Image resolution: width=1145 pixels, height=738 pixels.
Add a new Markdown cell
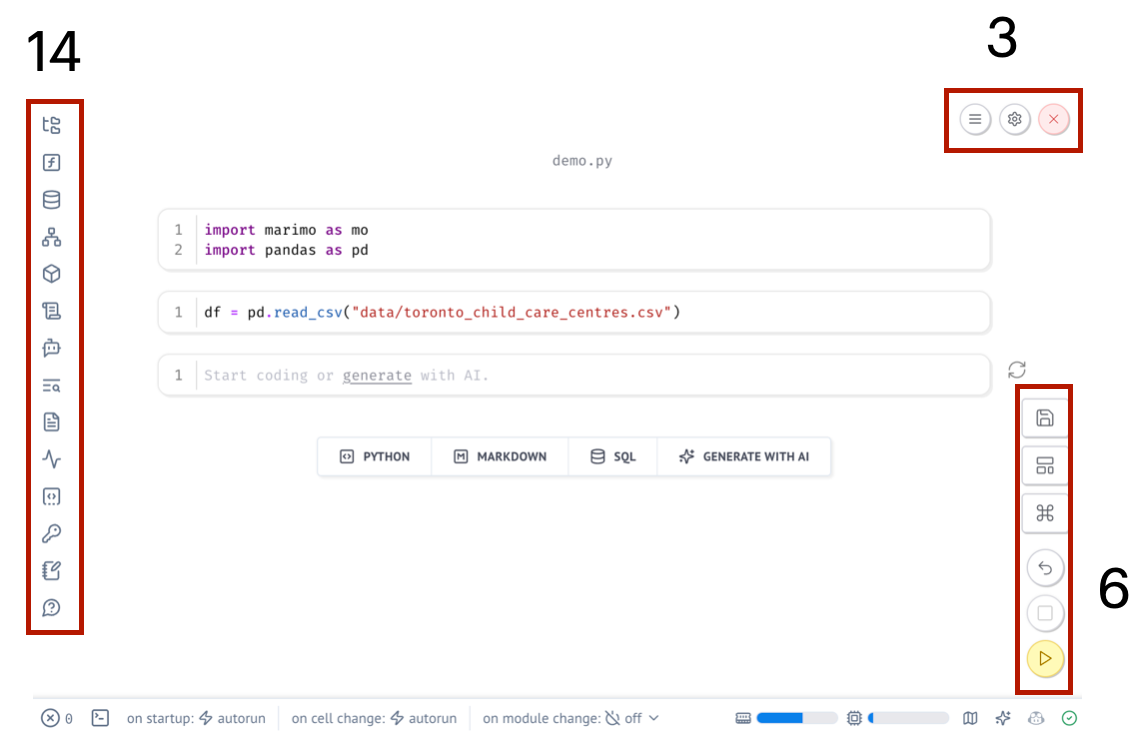tap(500, 456)
